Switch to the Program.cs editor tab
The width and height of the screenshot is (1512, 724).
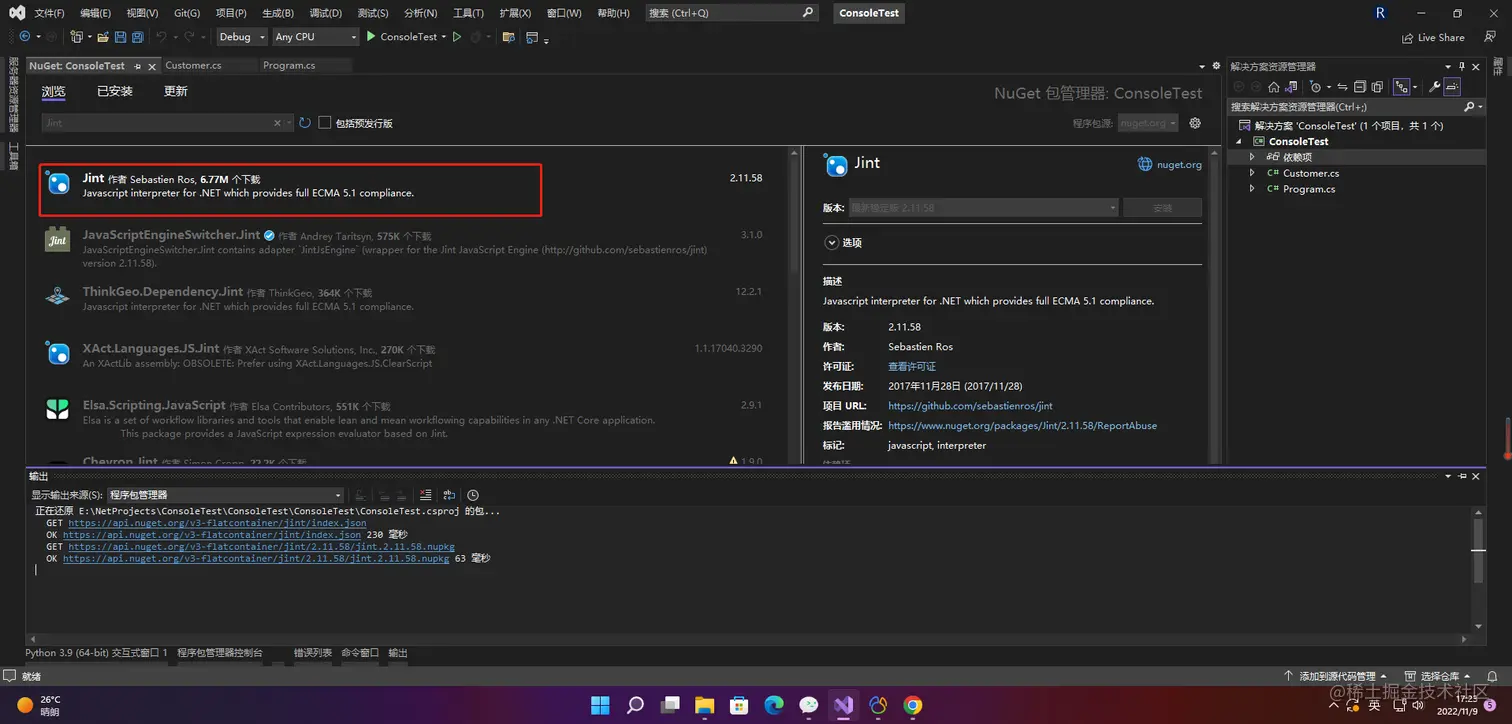[289, 65]
